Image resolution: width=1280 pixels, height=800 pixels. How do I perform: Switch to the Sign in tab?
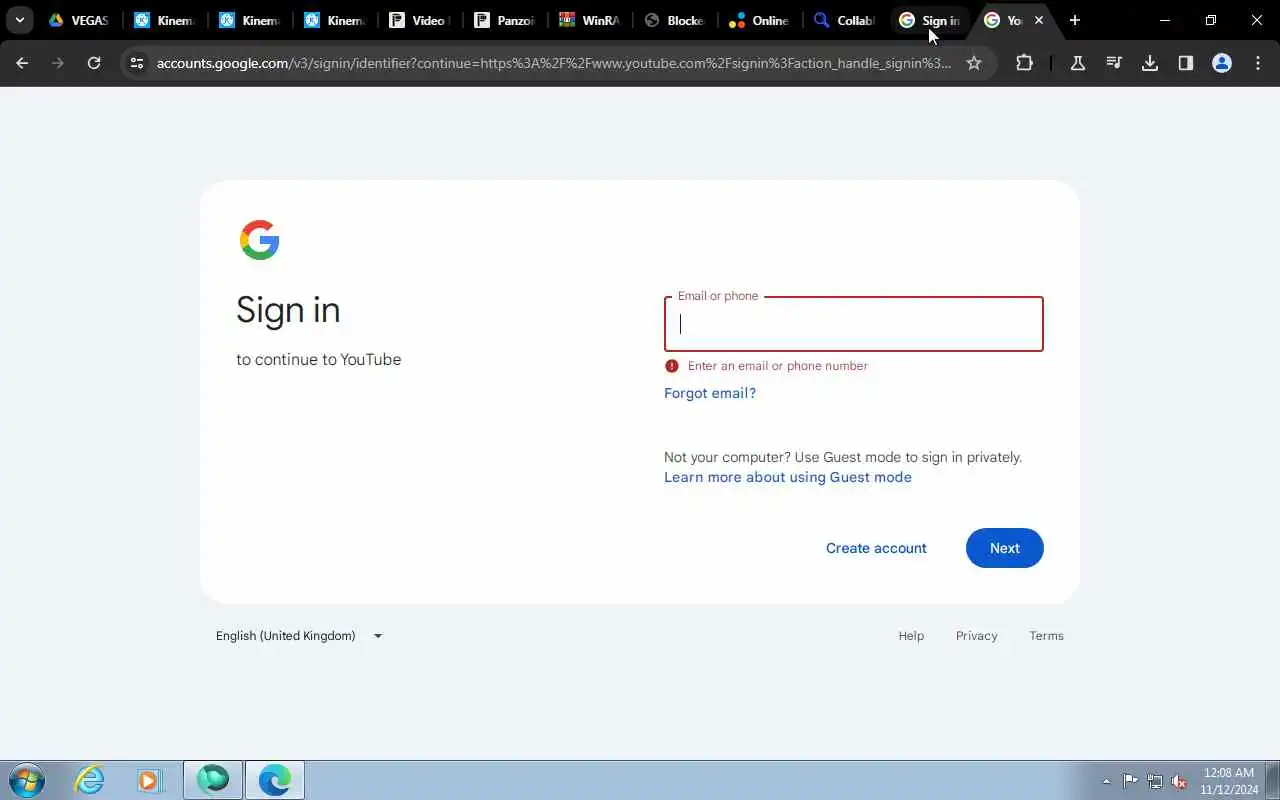click(x=930, y=20)
